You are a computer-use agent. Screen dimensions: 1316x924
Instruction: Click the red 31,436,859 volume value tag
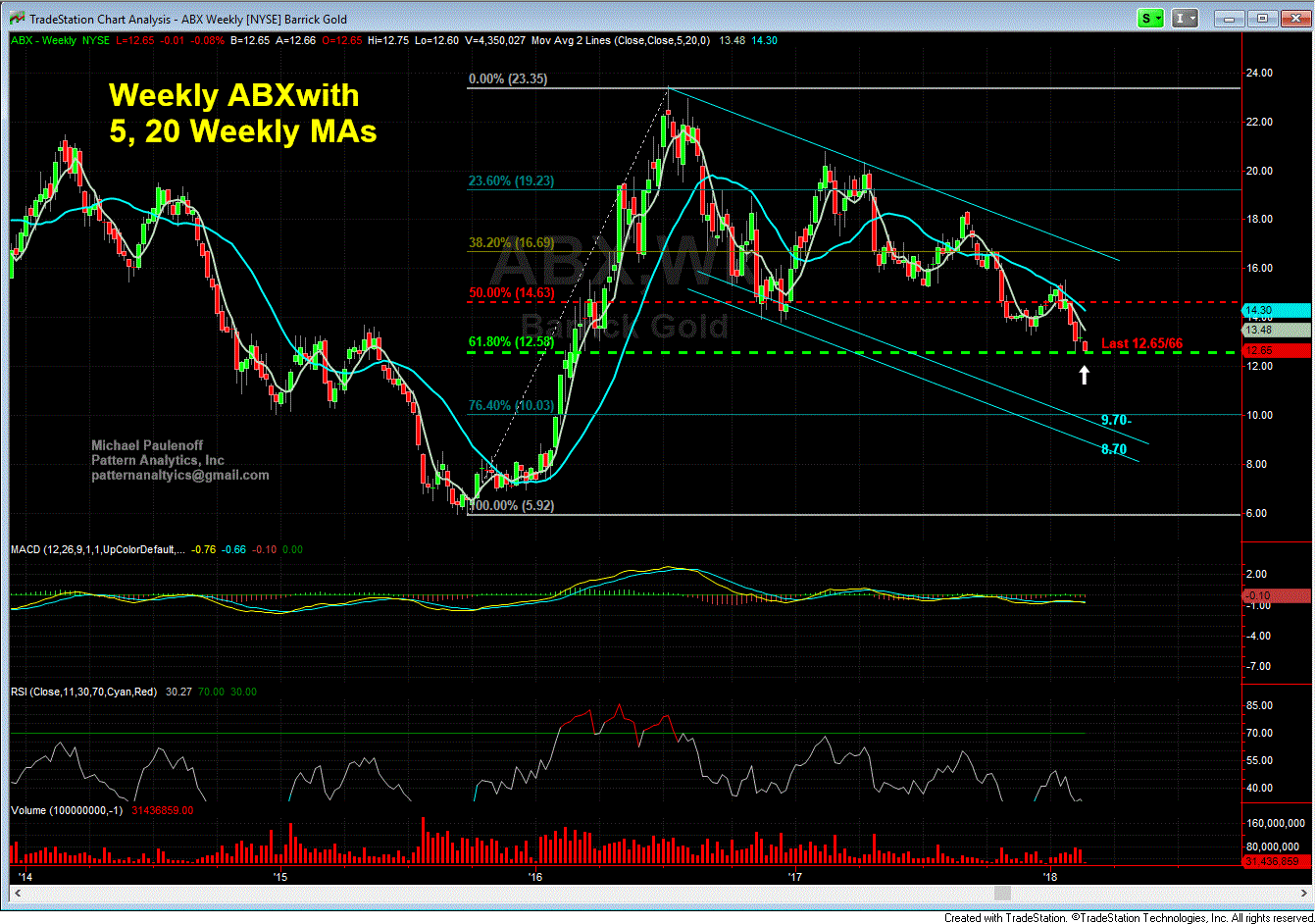tap(1278, 862)
